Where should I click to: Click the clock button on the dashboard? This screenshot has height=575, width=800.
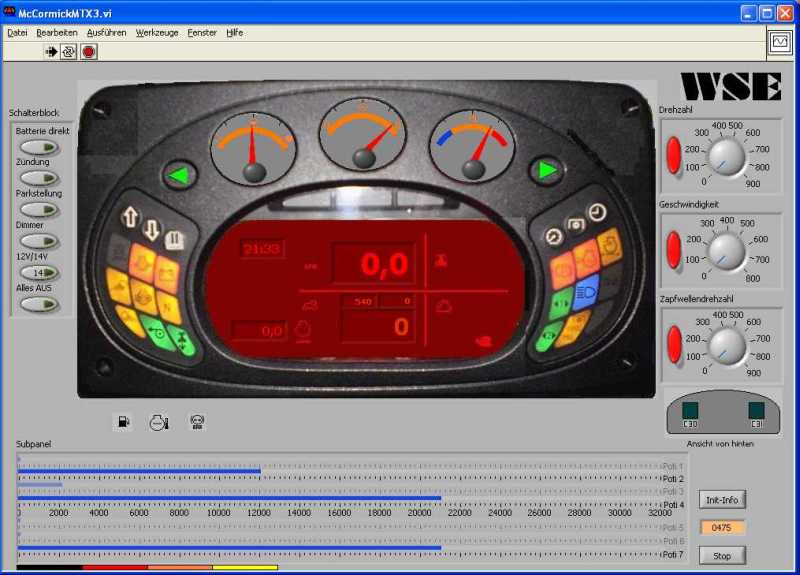596,212
